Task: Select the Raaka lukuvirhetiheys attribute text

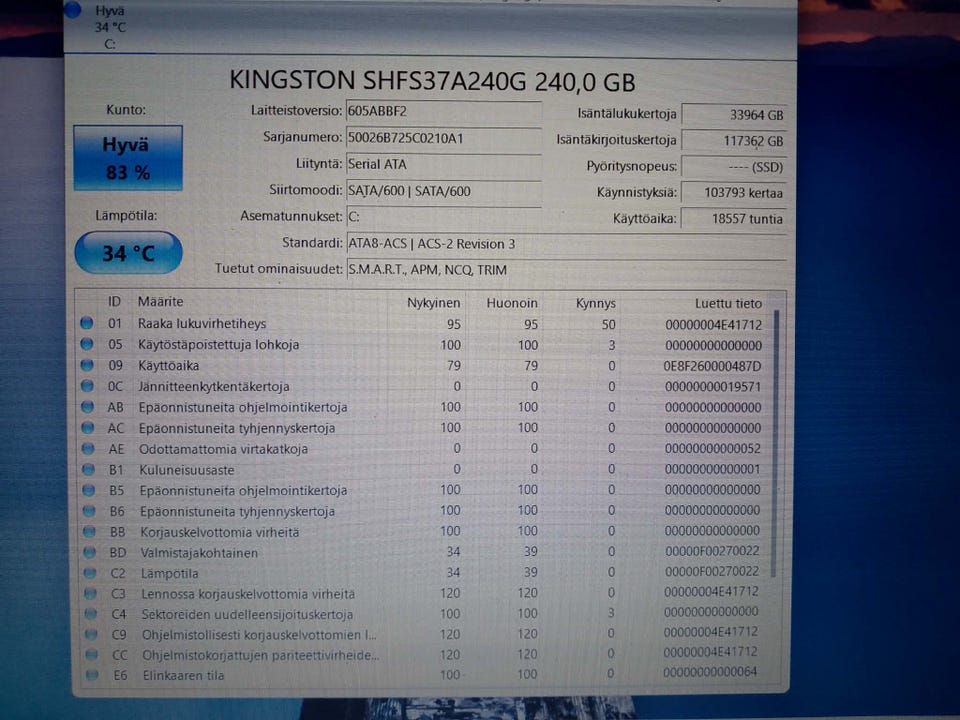Action: [x=201, y=323]
